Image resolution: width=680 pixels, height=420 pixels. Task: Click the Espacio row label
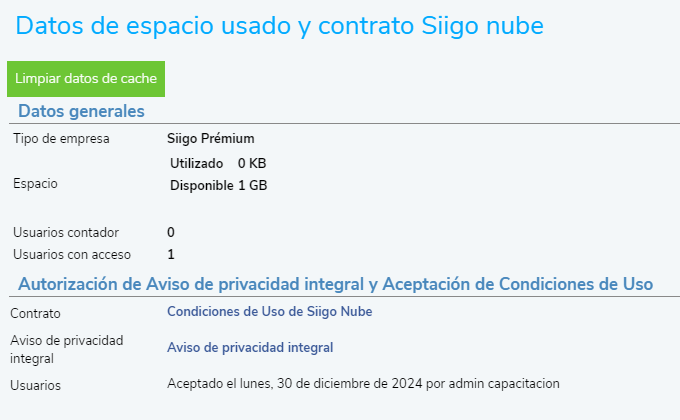click(x=35, y=184)
